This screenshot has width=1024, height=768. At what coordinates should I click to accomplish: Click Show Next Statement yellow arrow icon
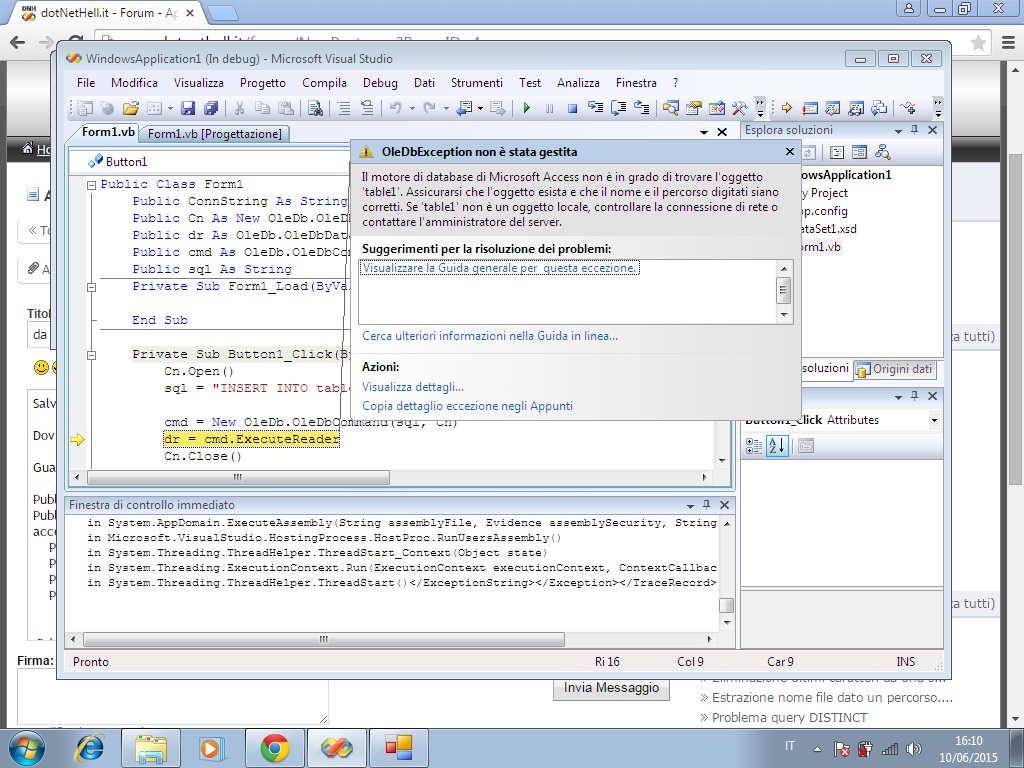point(786,108)
